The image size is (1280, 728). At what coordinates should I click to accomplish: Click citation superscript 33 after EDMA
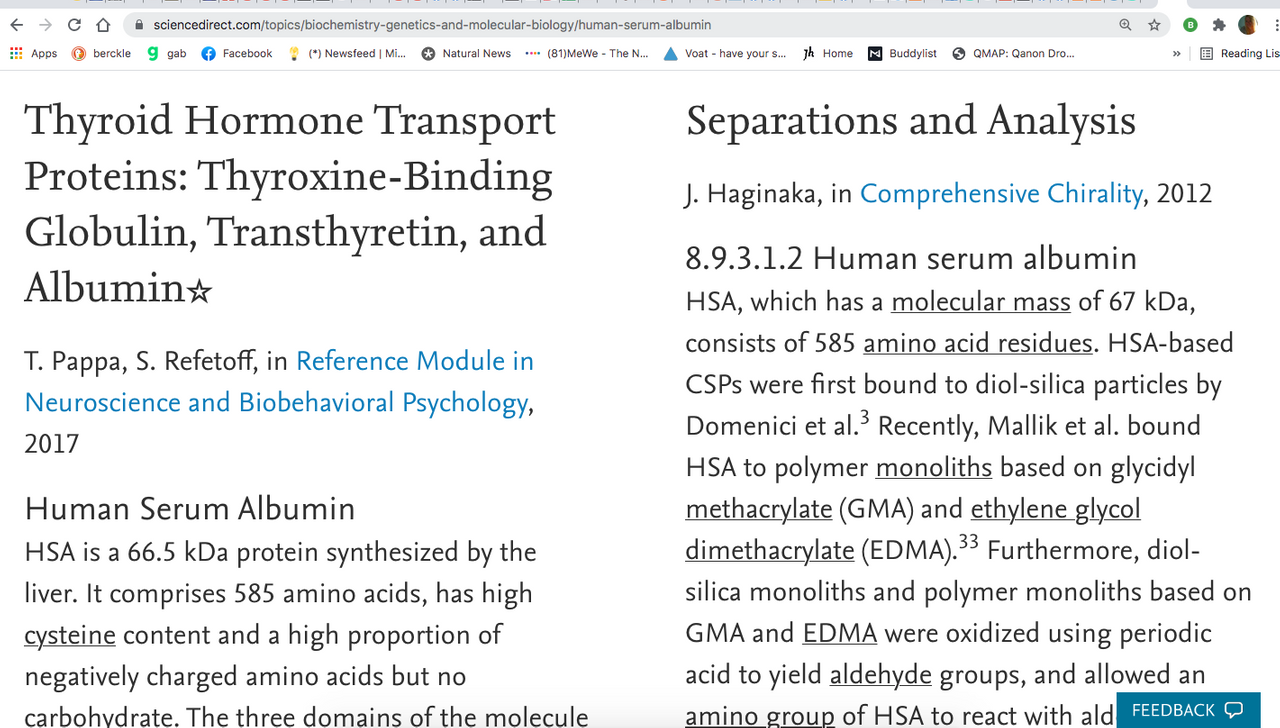[968, 542]
